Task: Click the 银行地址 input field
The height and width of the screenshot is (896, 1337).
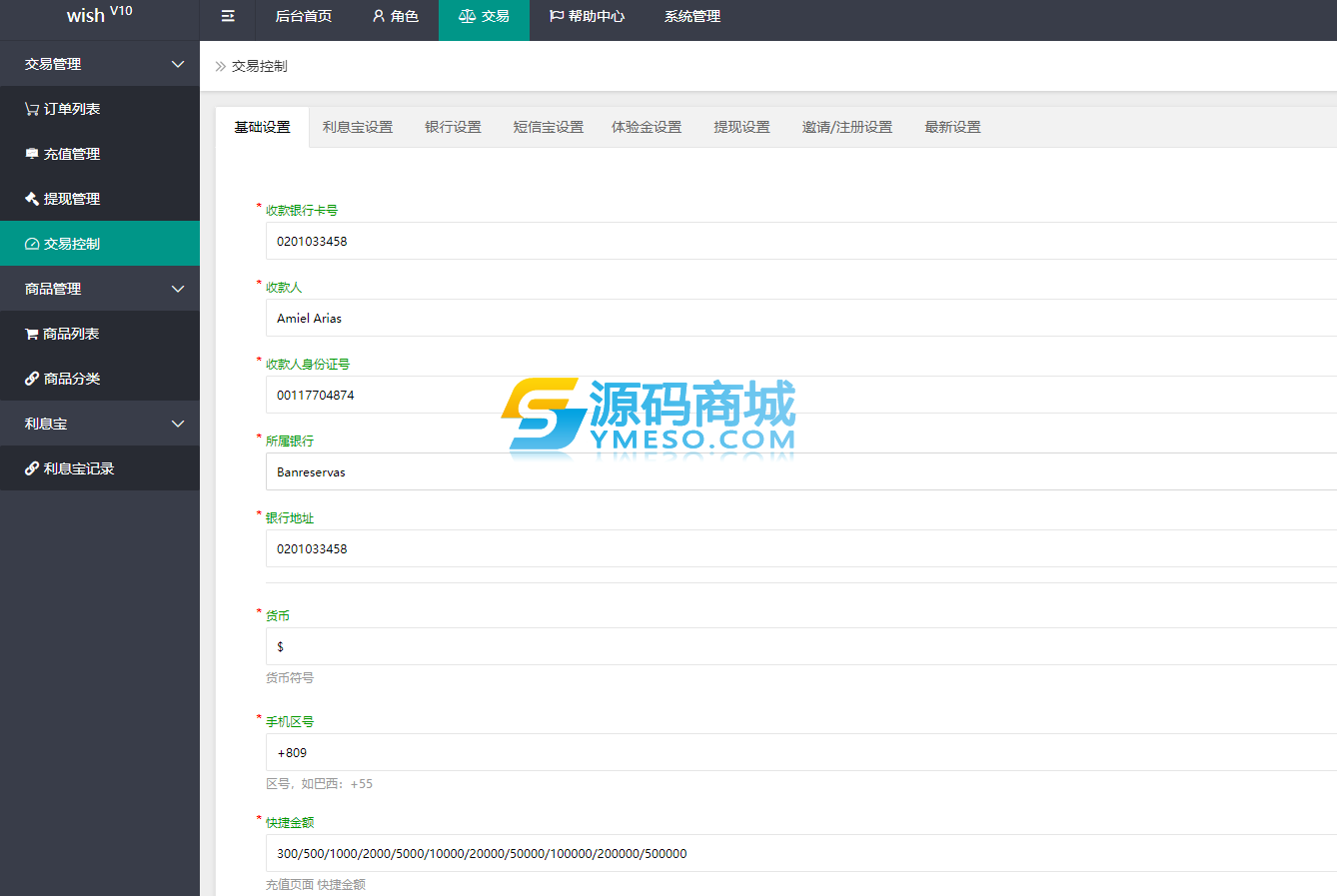Action: [x=801, y=548]
